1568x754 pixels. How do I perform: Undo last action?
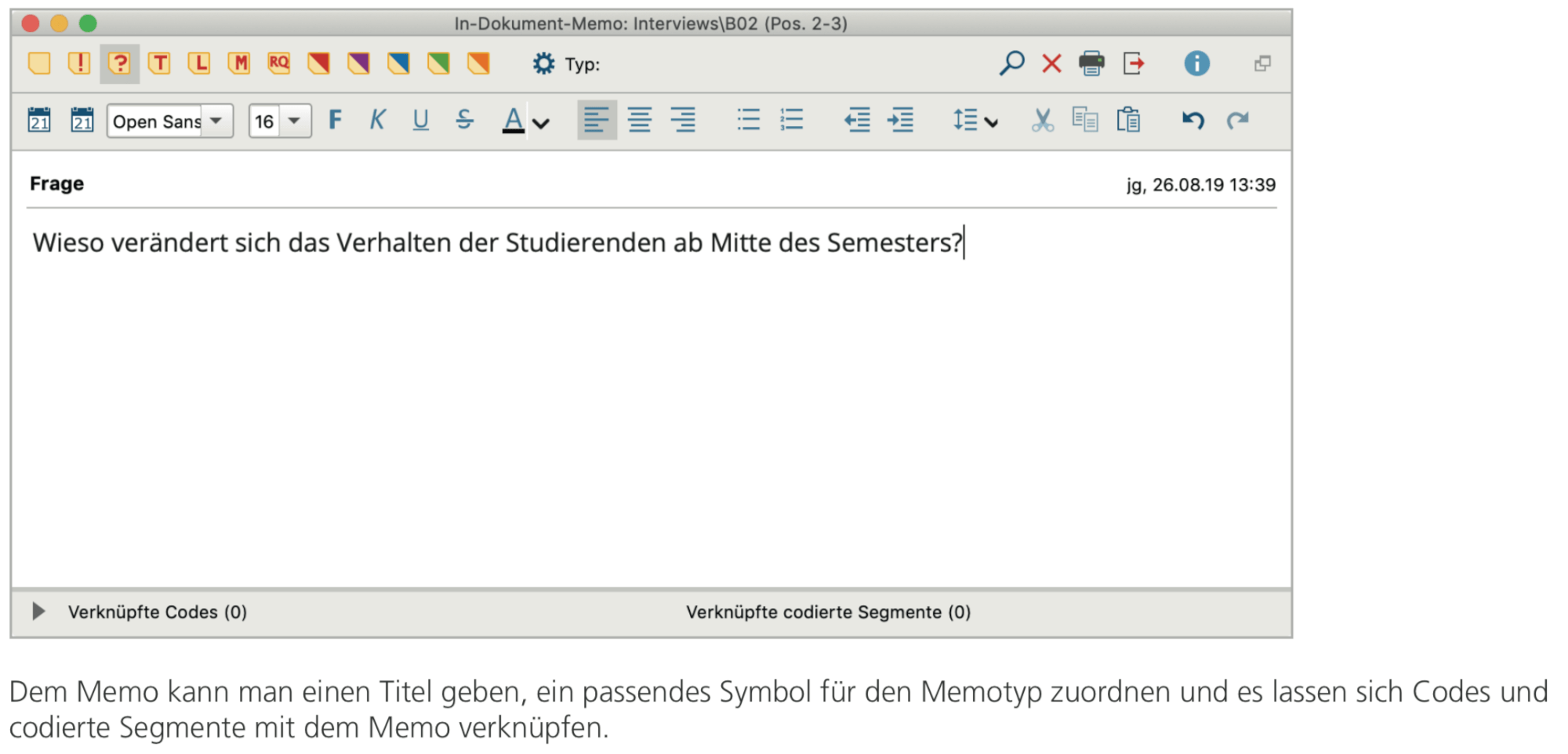(x=1192, y=120)
